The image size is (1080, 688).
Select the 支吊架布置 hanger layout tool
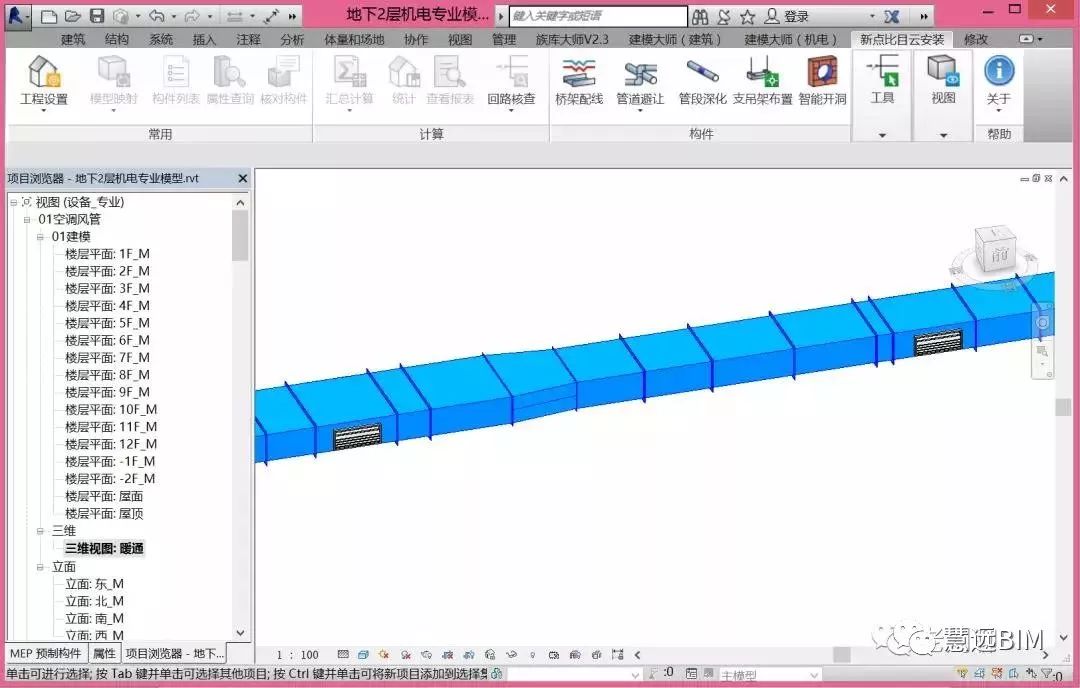pos(762,83)
